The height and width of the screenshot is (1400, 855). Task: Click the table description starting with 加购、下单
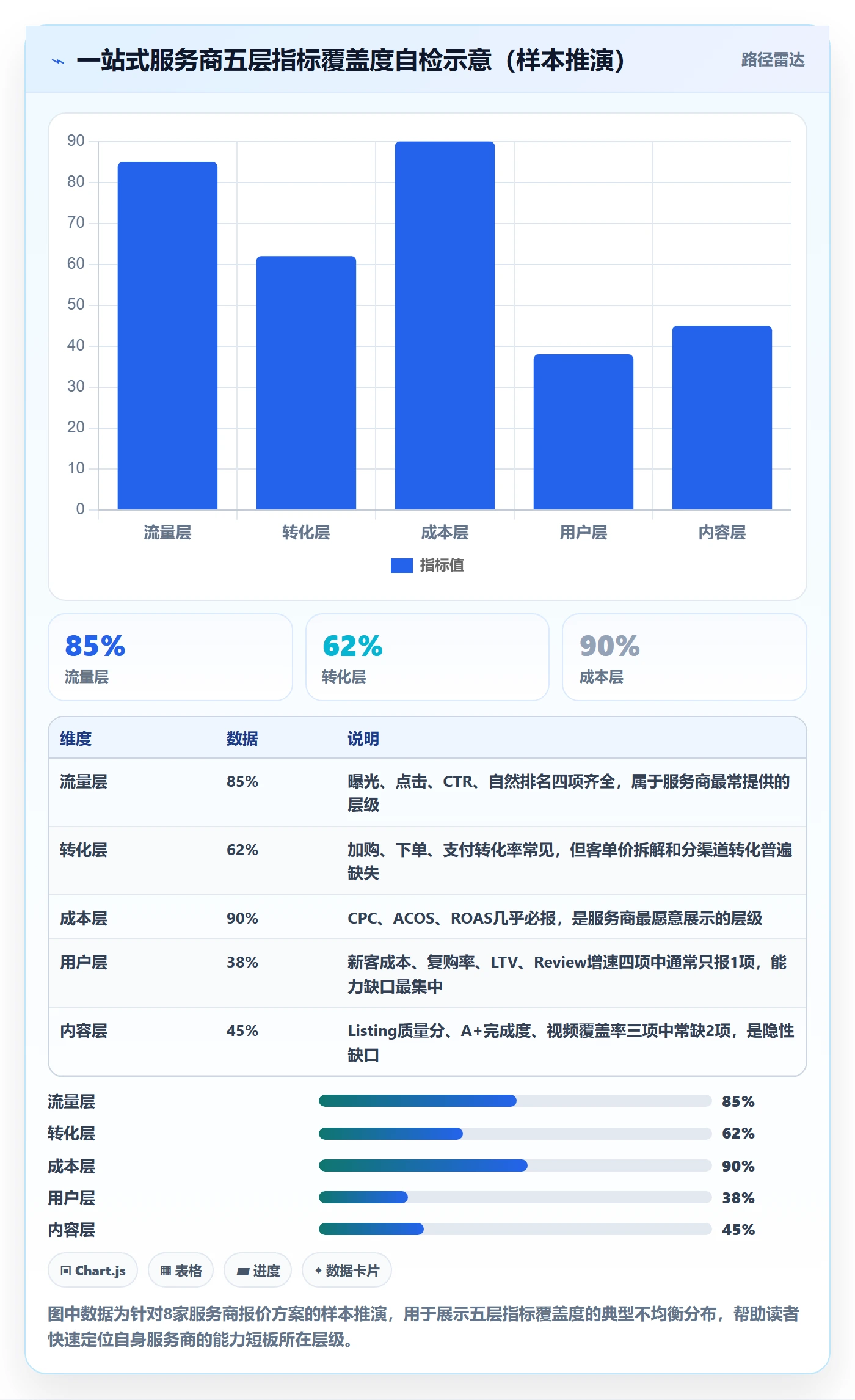tap(570, 861)
